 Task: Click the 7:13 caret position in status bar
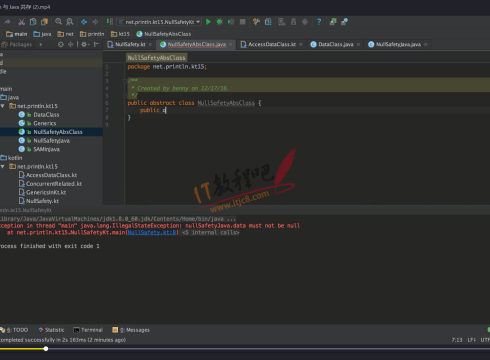click(x=457, y=340)
